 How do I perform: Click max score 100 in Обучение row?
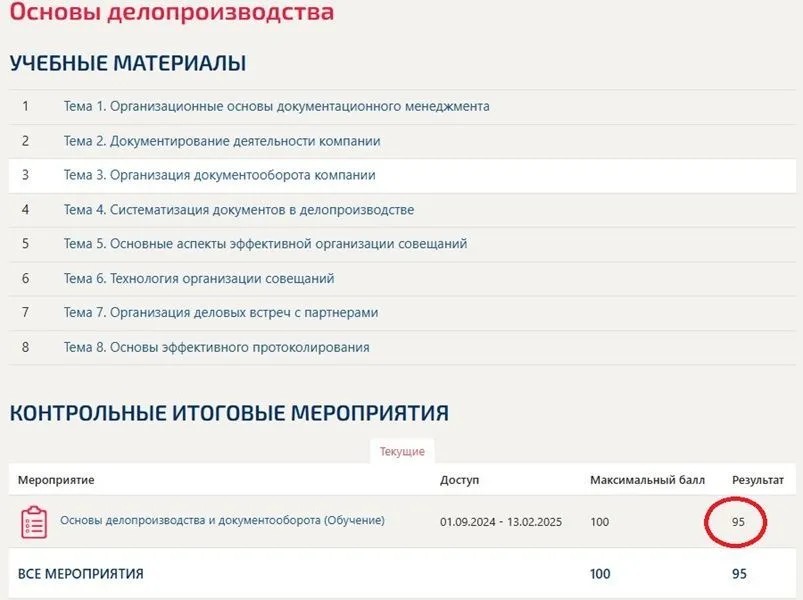pos(599,522)
